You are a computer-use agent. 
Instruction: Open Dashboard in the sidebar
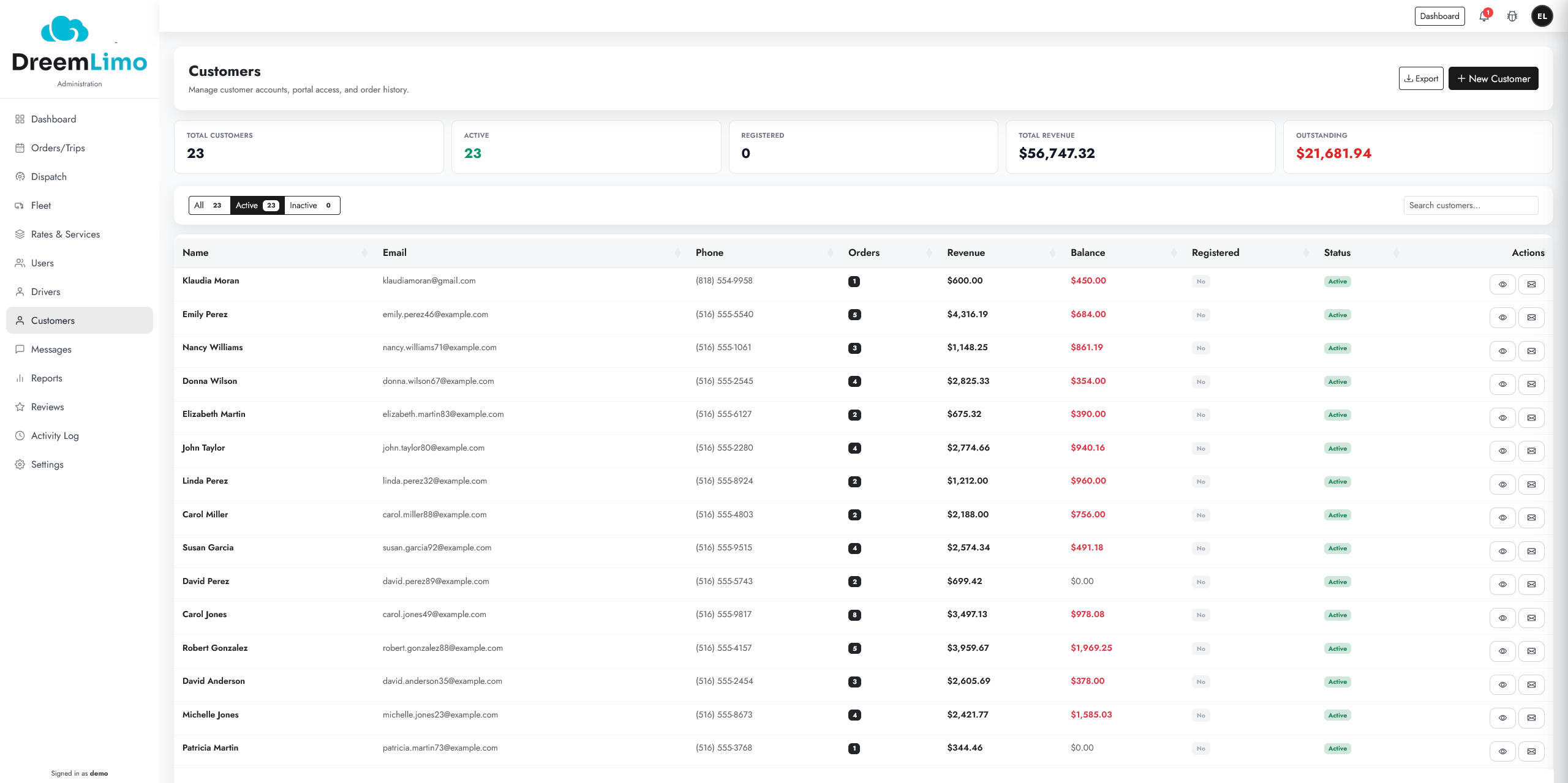[80, 119]
